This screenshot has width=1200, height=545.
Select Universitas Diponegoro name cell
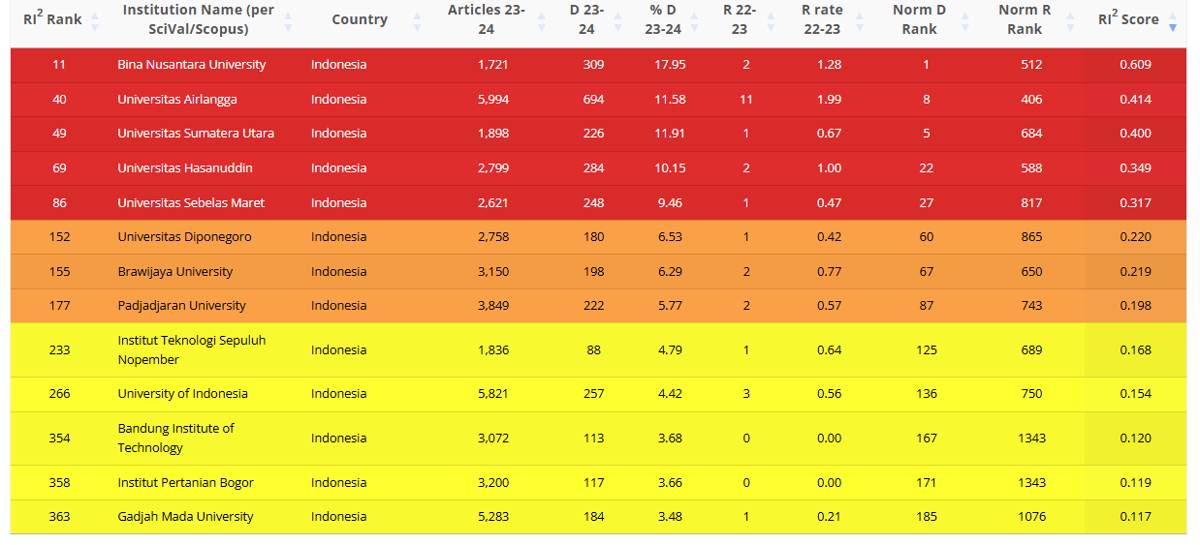tap(185, 237)
